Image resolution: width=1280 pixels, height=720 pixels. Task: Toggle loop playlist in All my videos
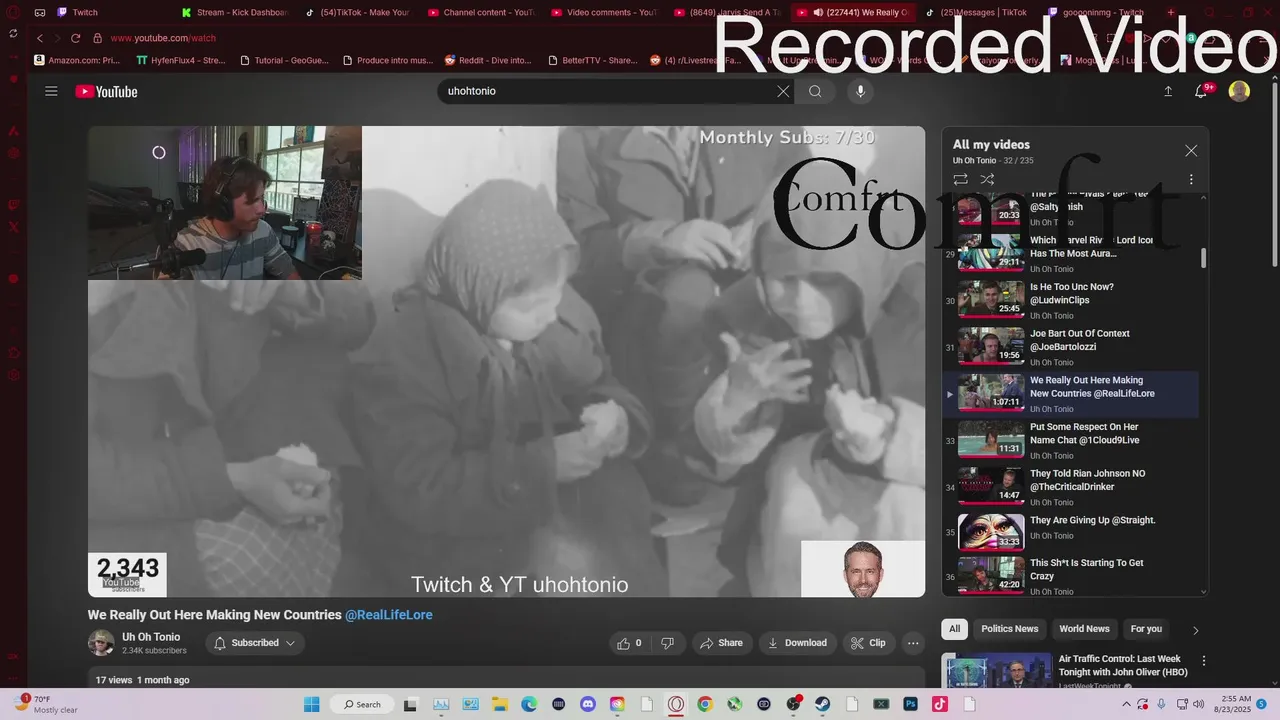(960, 179)
